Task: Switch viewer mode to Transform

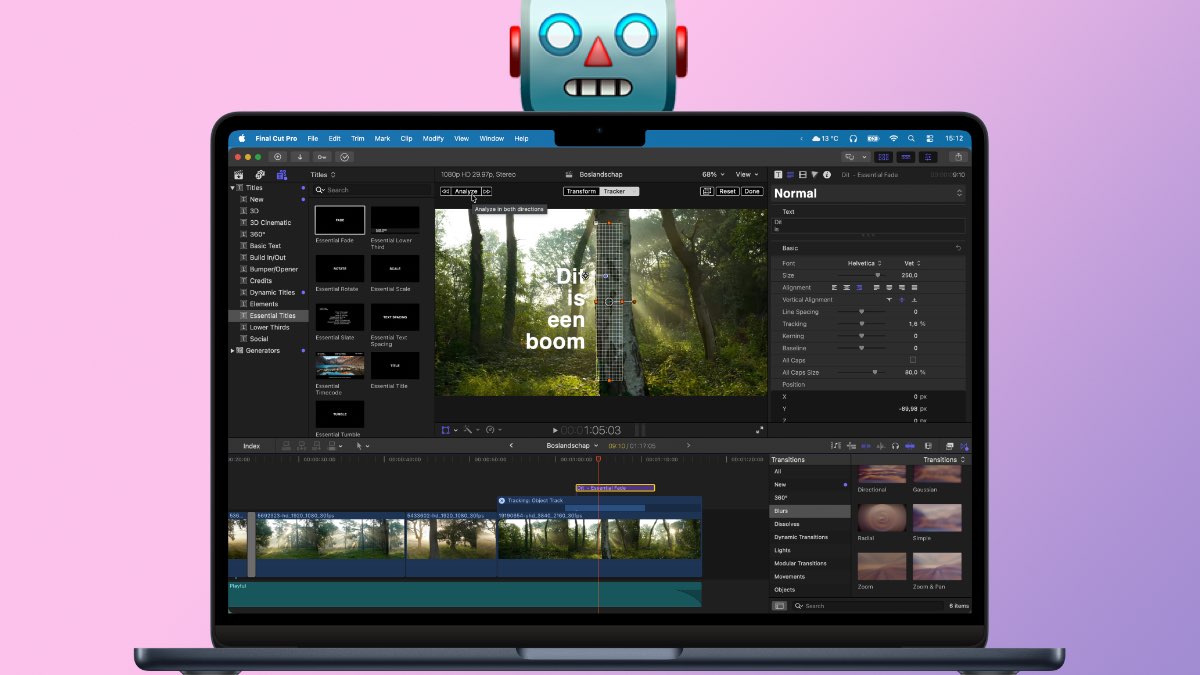Action: [x=581, y=191]
